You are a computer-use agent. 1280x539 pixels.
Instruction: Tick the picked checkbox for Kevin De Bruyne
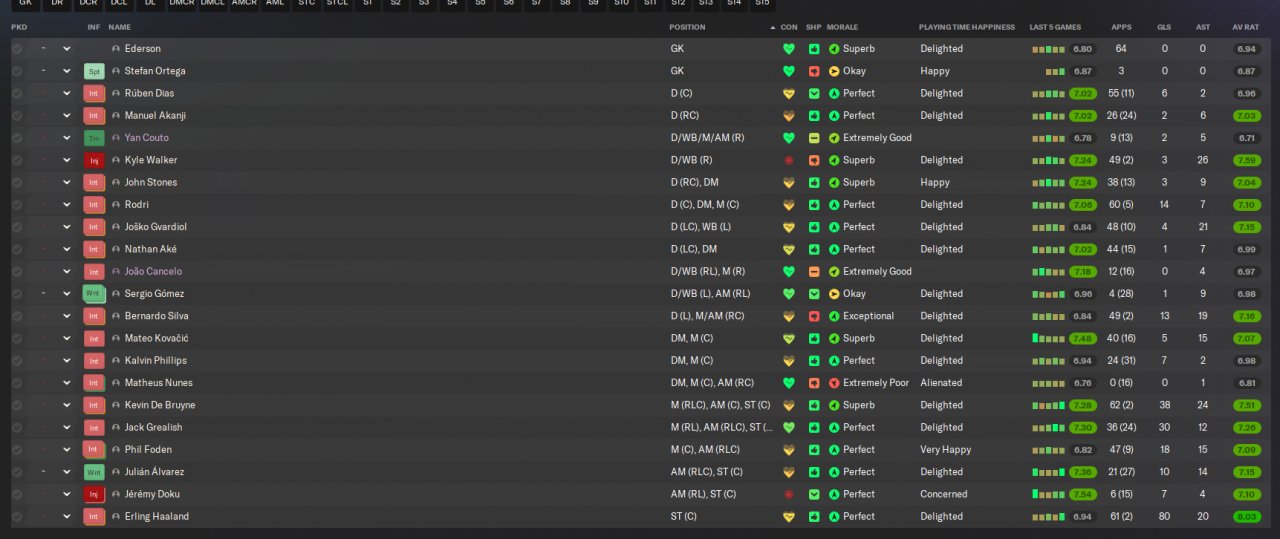click(x=17, y=405)
